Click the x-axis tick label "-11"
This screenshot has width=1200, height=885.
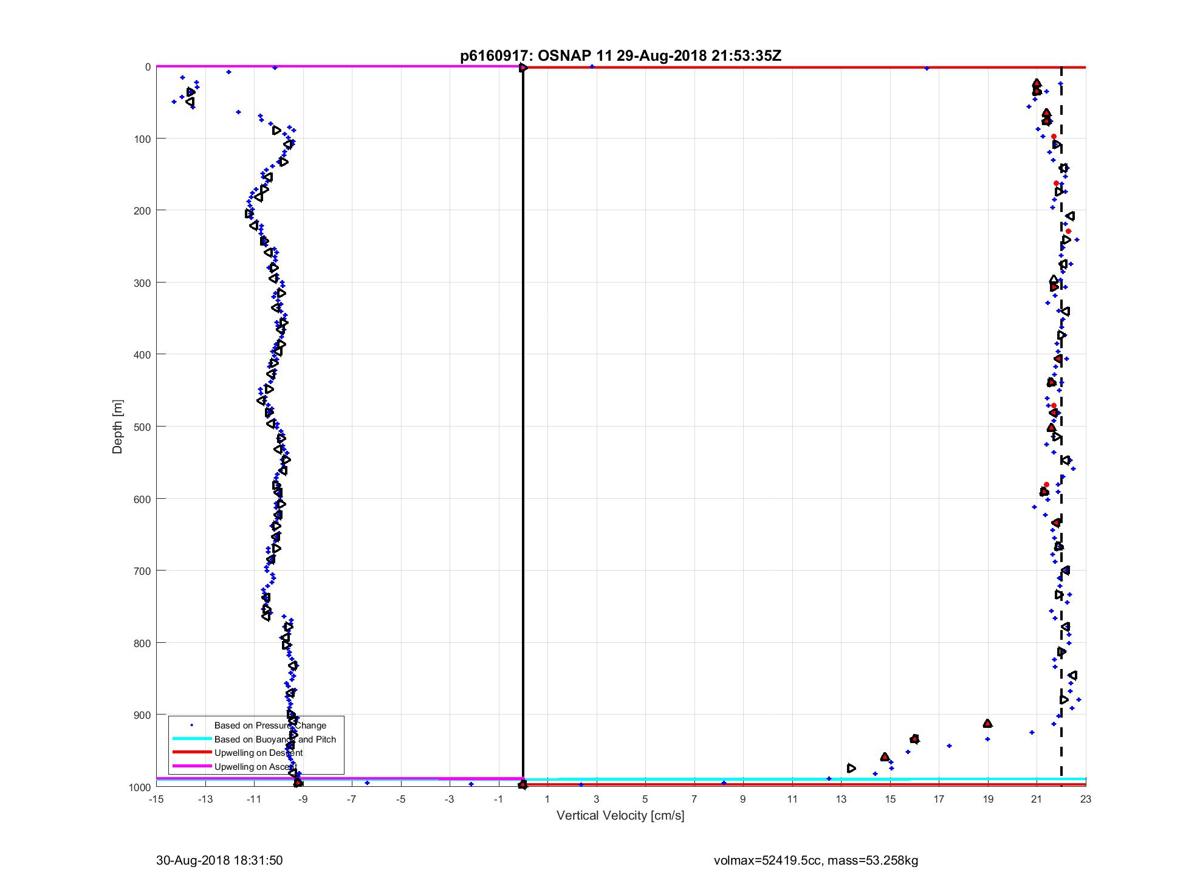(x=254, y=799)
